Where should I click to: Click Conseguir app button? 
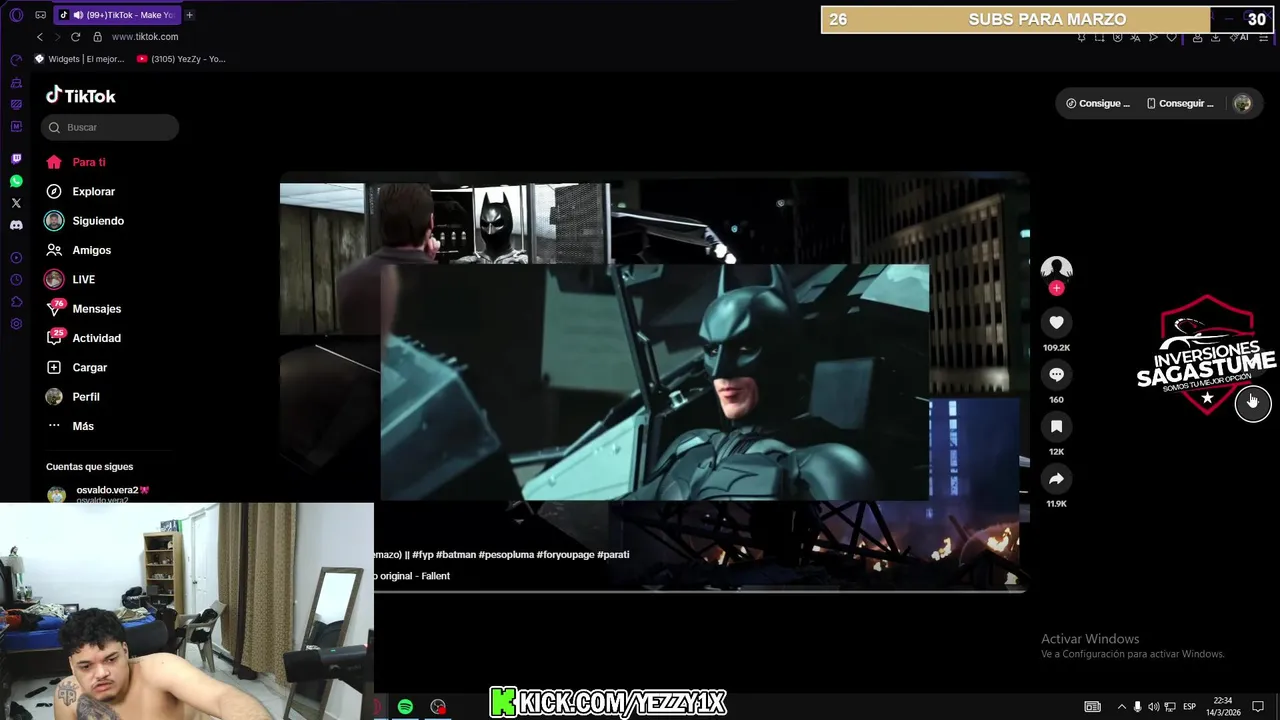1180,103
